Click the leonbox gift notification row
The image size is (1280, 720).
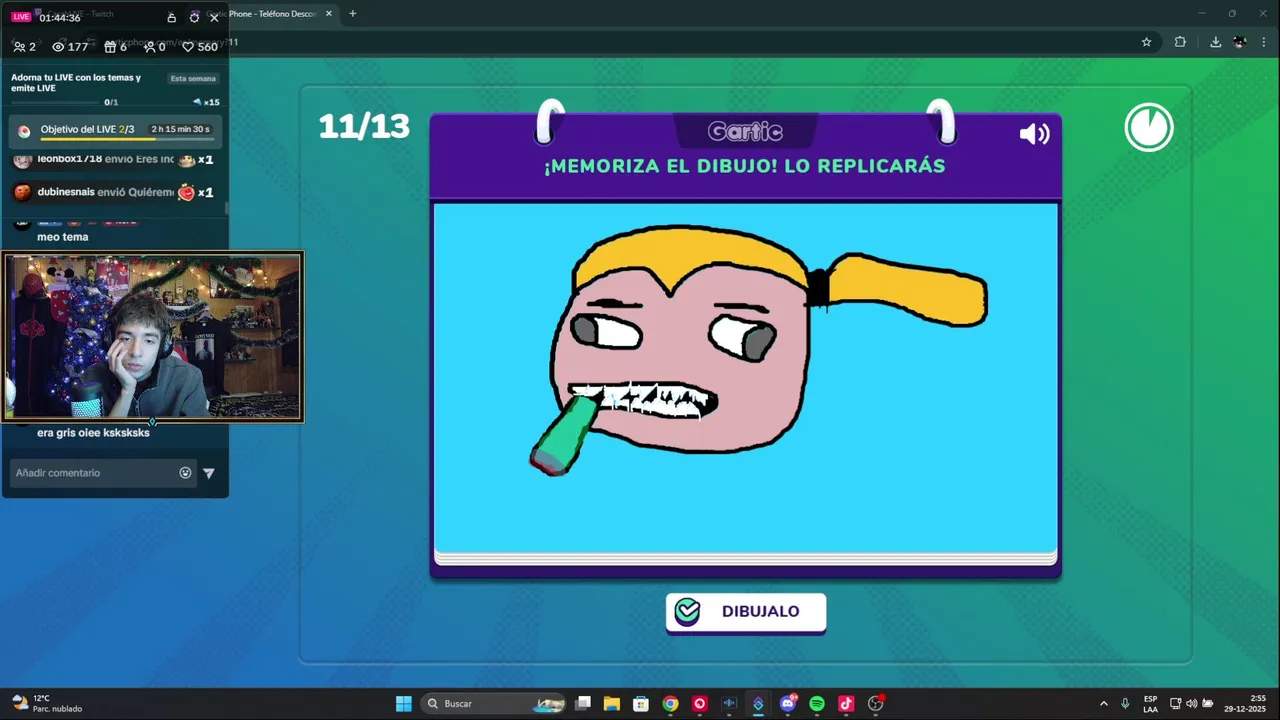tap(115, 160)
